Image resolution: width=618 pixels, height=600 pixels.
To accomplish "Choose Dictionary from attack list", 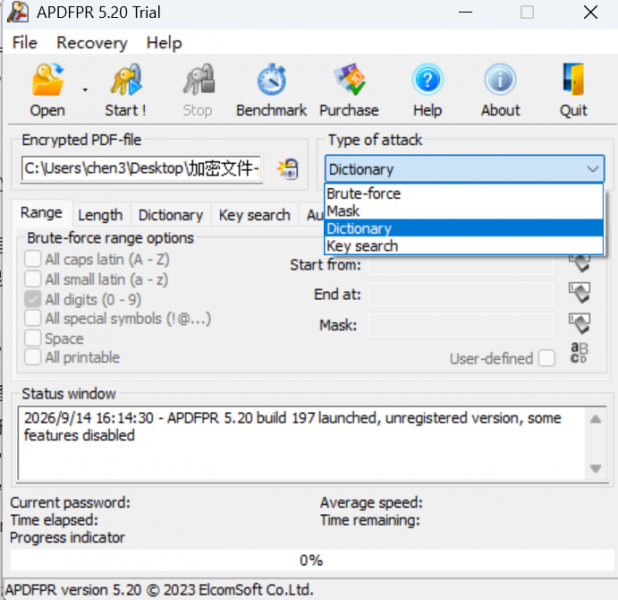I will tap(464, 228).
